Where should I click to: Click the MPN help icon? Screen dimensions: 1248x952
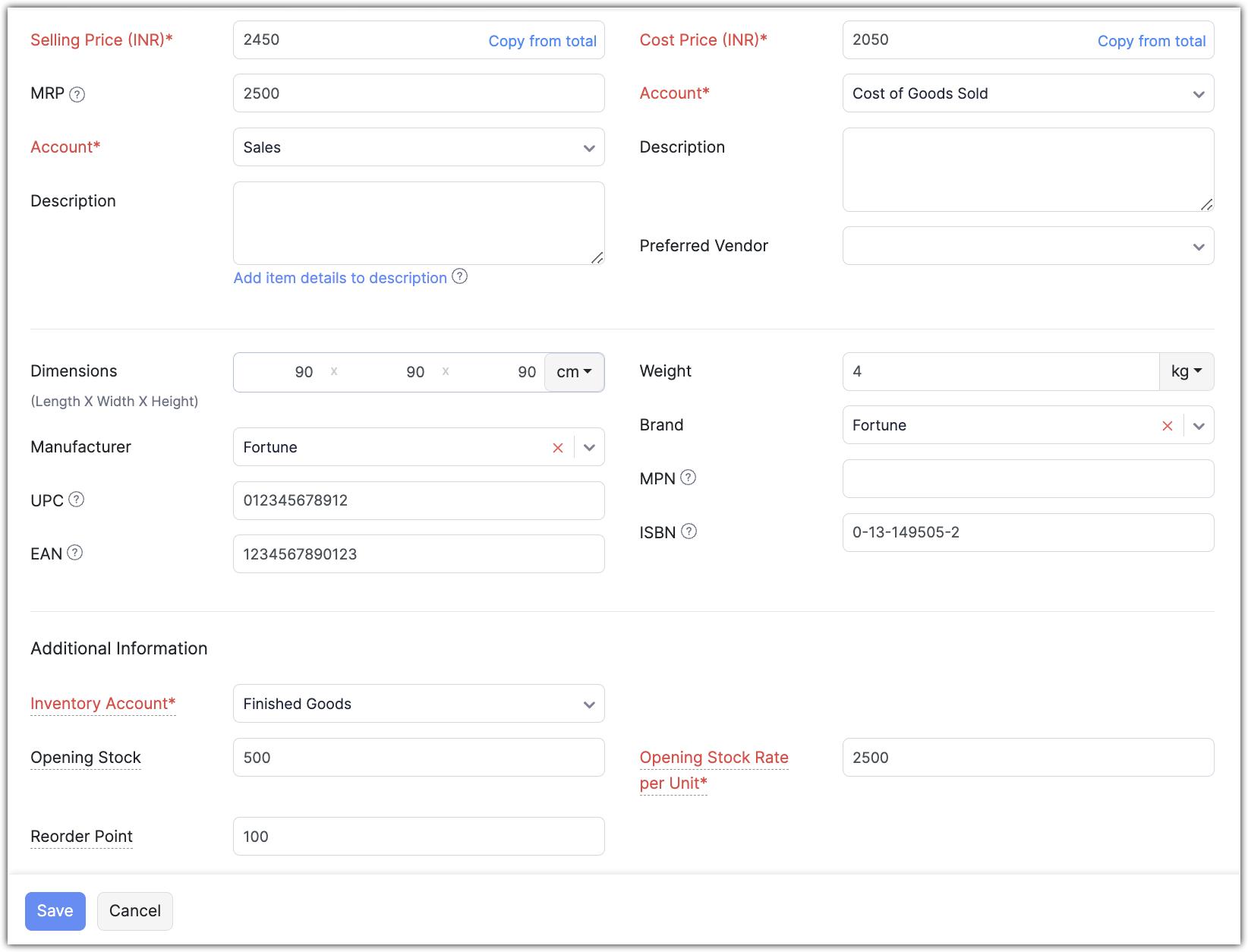(x=688, y=478)
